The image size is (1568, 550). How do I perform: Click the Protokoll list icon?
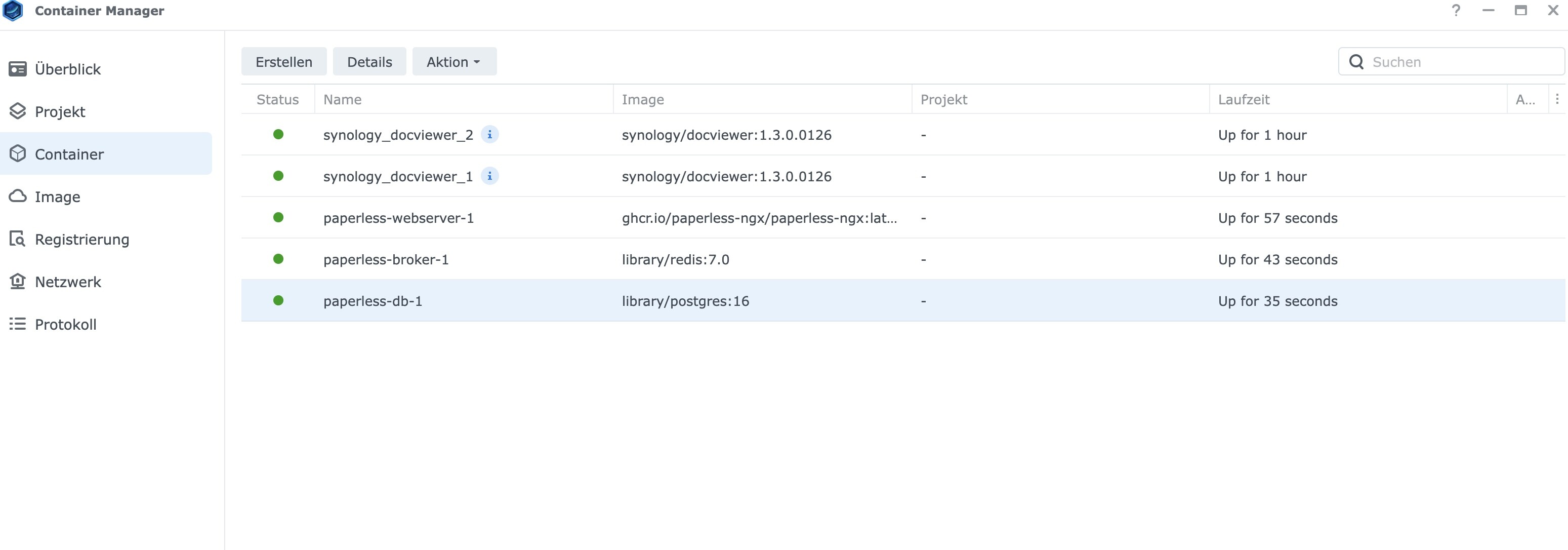(x=18, y=324)
